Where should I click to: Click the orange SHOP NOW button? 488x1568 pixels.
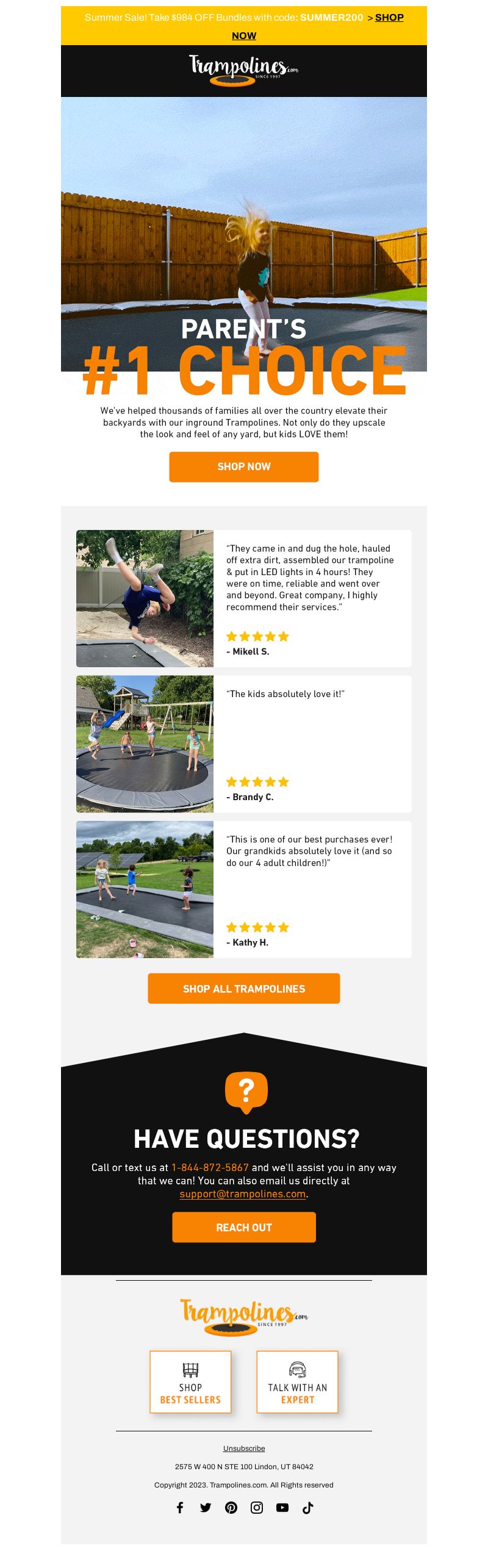pos(244,467)
